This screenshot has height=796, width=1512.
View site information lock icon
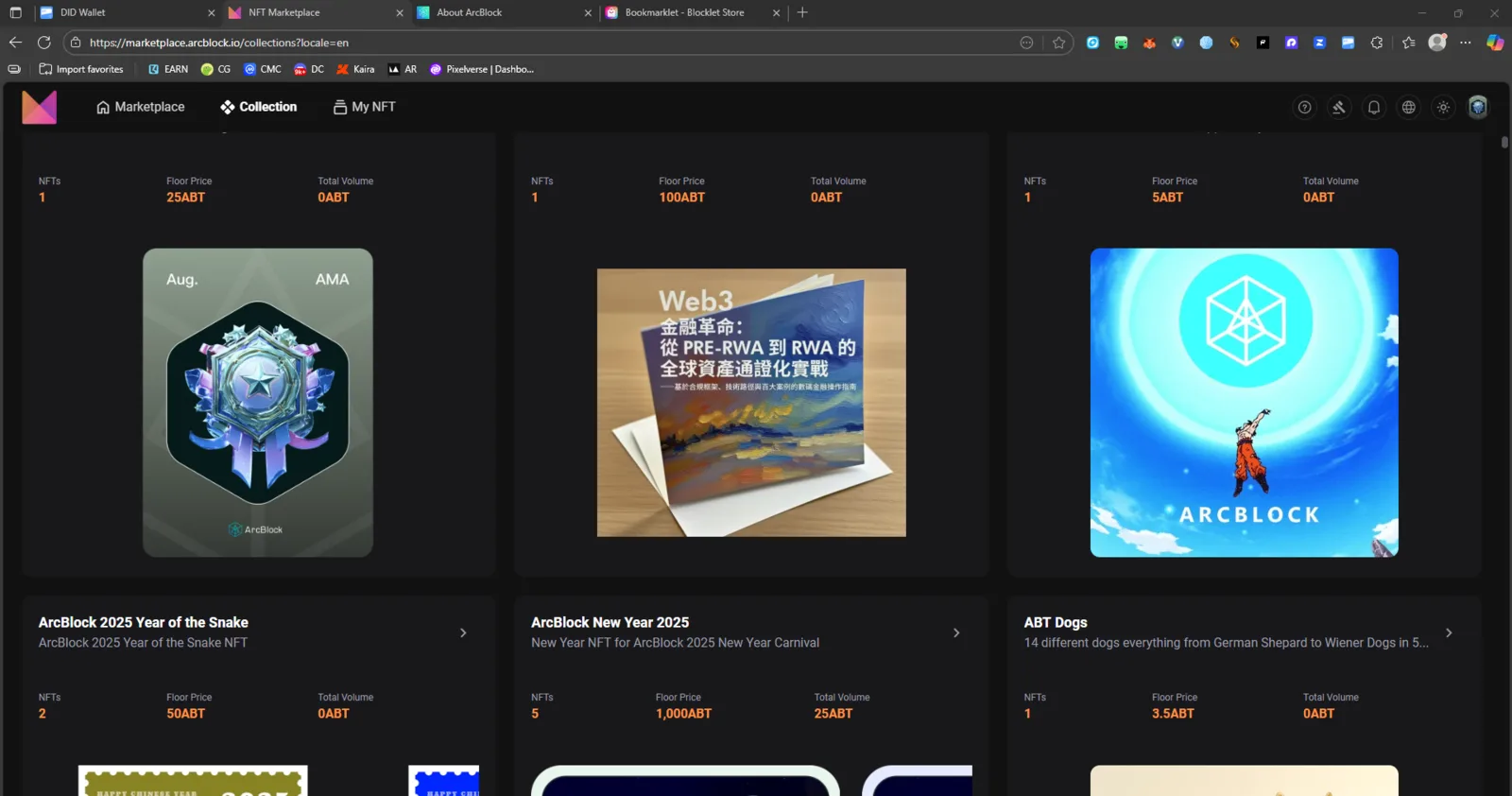pyautogui.click(x=76, y=43)
